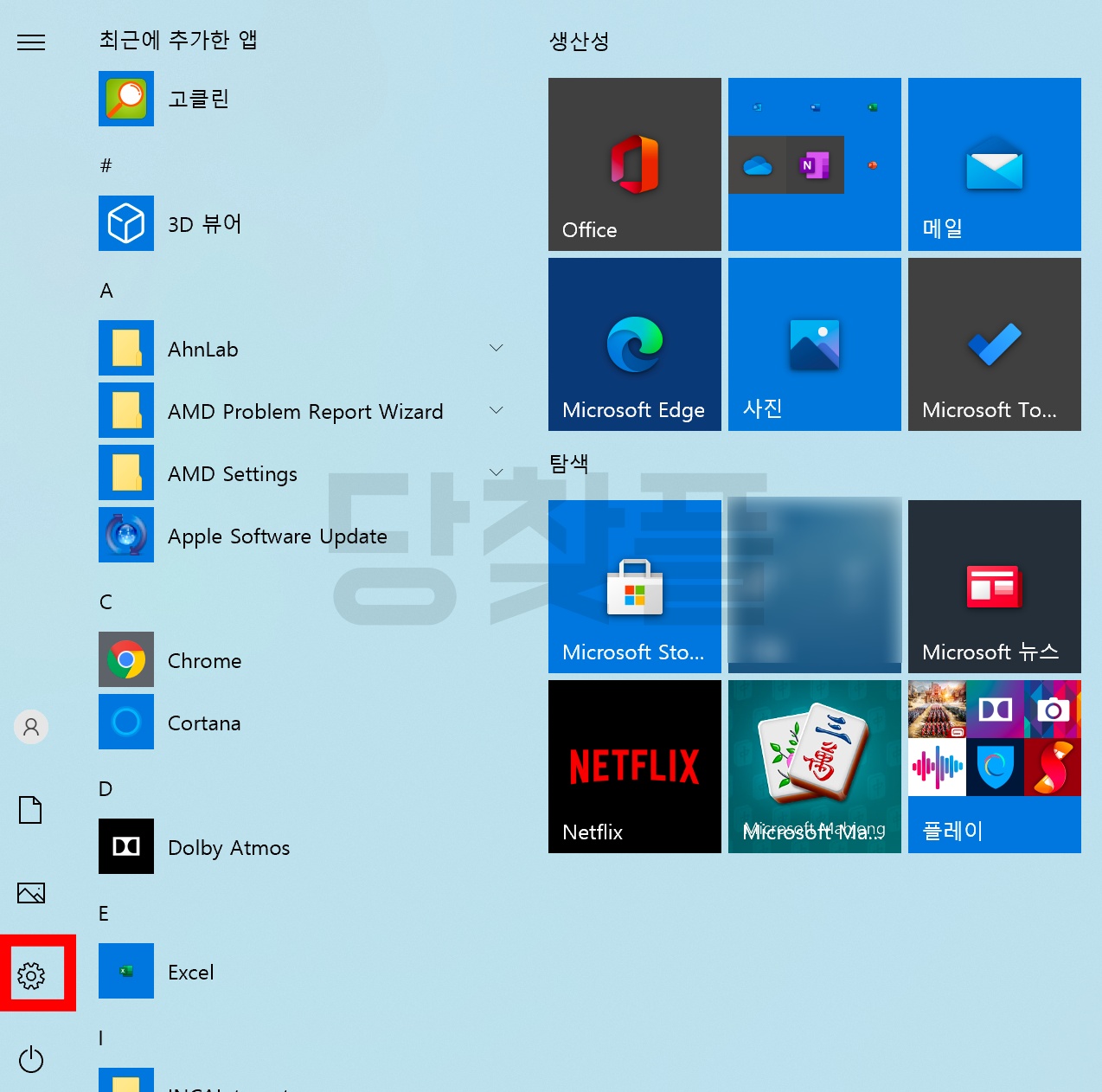Viewport: 1102px width, 1092px height.
Task: Open the Microsoft 뉴스 tile
Action: coord(995,587)
